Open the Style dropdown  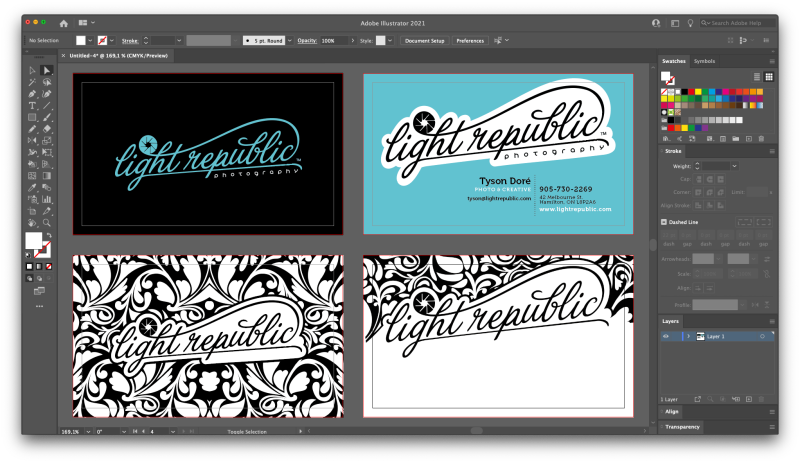tap(390, 40)
